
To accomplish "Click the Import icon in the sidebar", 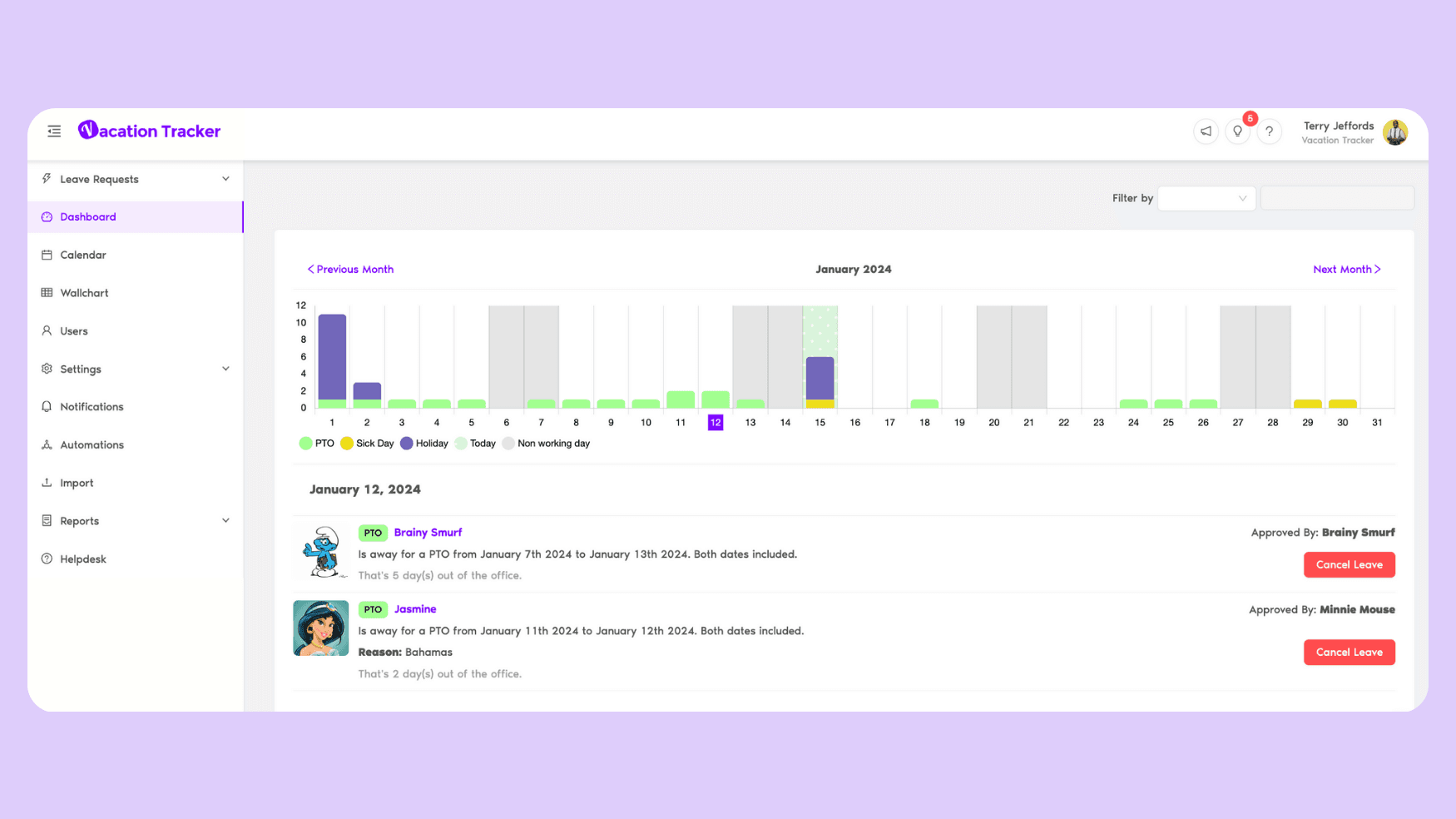I will (47, 483).
